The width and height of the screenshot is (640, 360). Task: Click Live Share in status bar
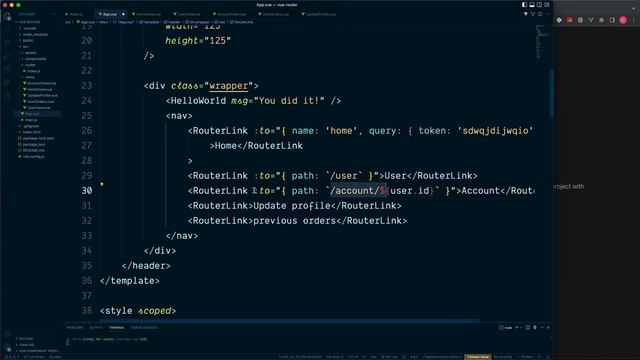click(34, 357)
